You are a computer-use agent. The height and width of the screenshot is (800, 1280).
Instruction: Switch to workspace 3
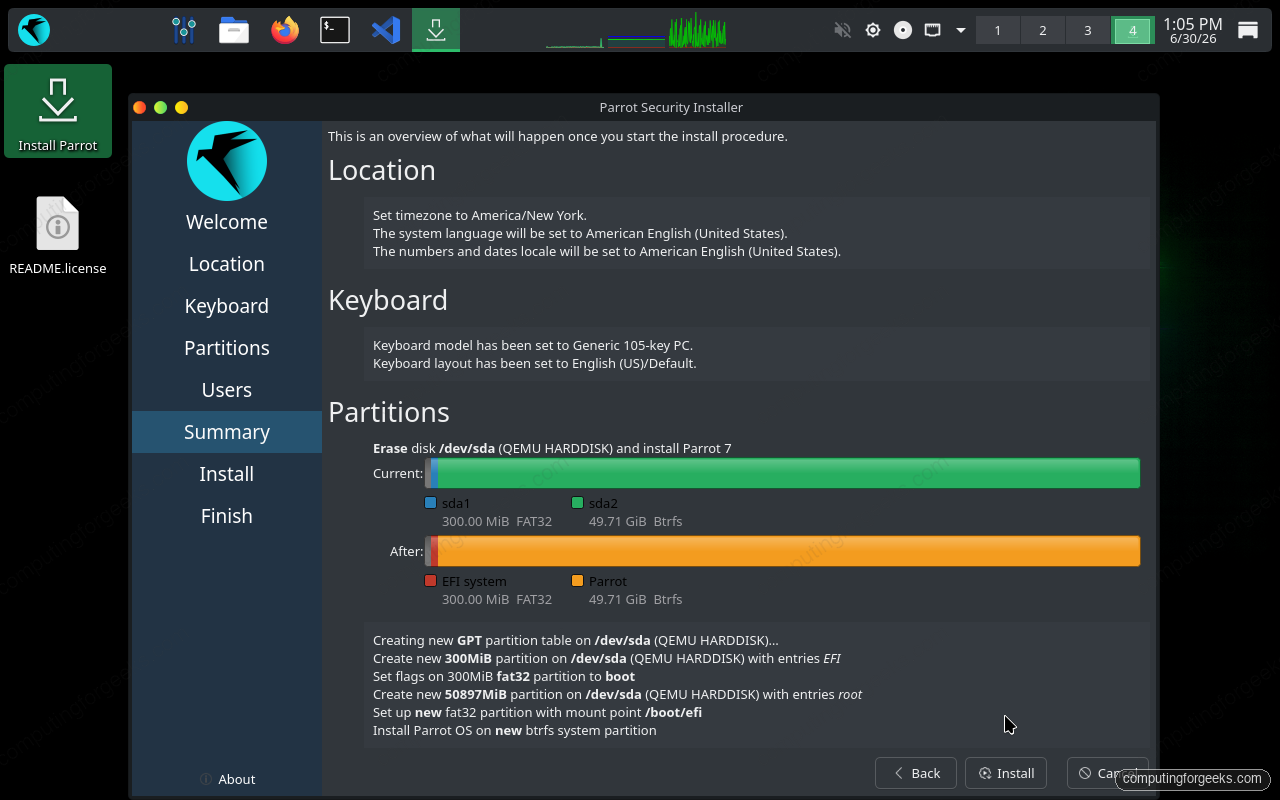click(x=1088, y=31)
